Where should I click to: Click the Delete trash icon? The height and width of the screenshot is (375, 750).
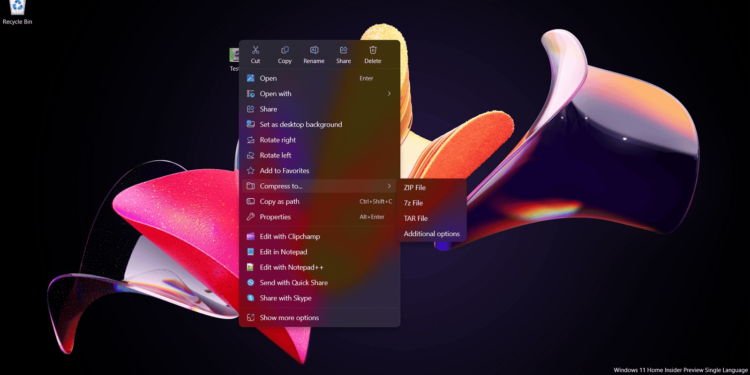(x=373, y=50)
